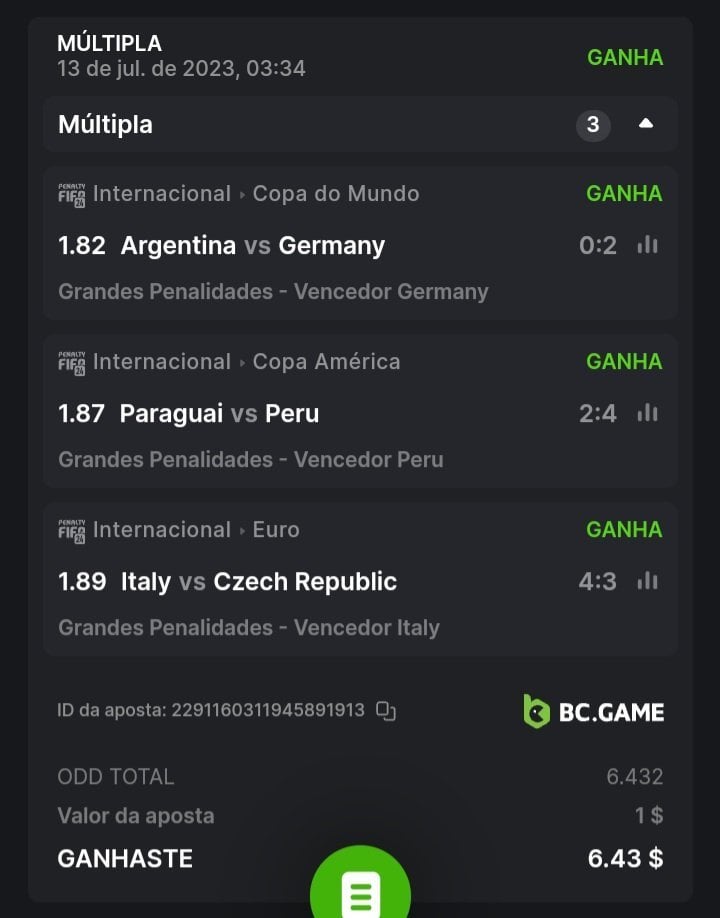
Task: Click the 0:2 score result
Action: tap(598, 246)
